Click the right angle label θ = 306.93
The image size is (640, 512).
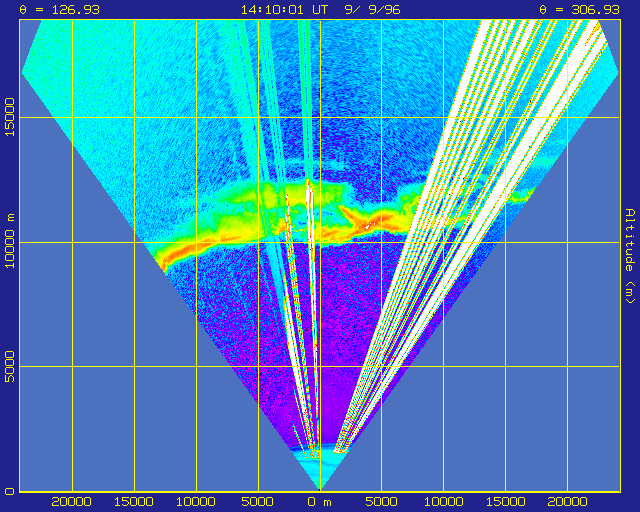tap(580, 9)
